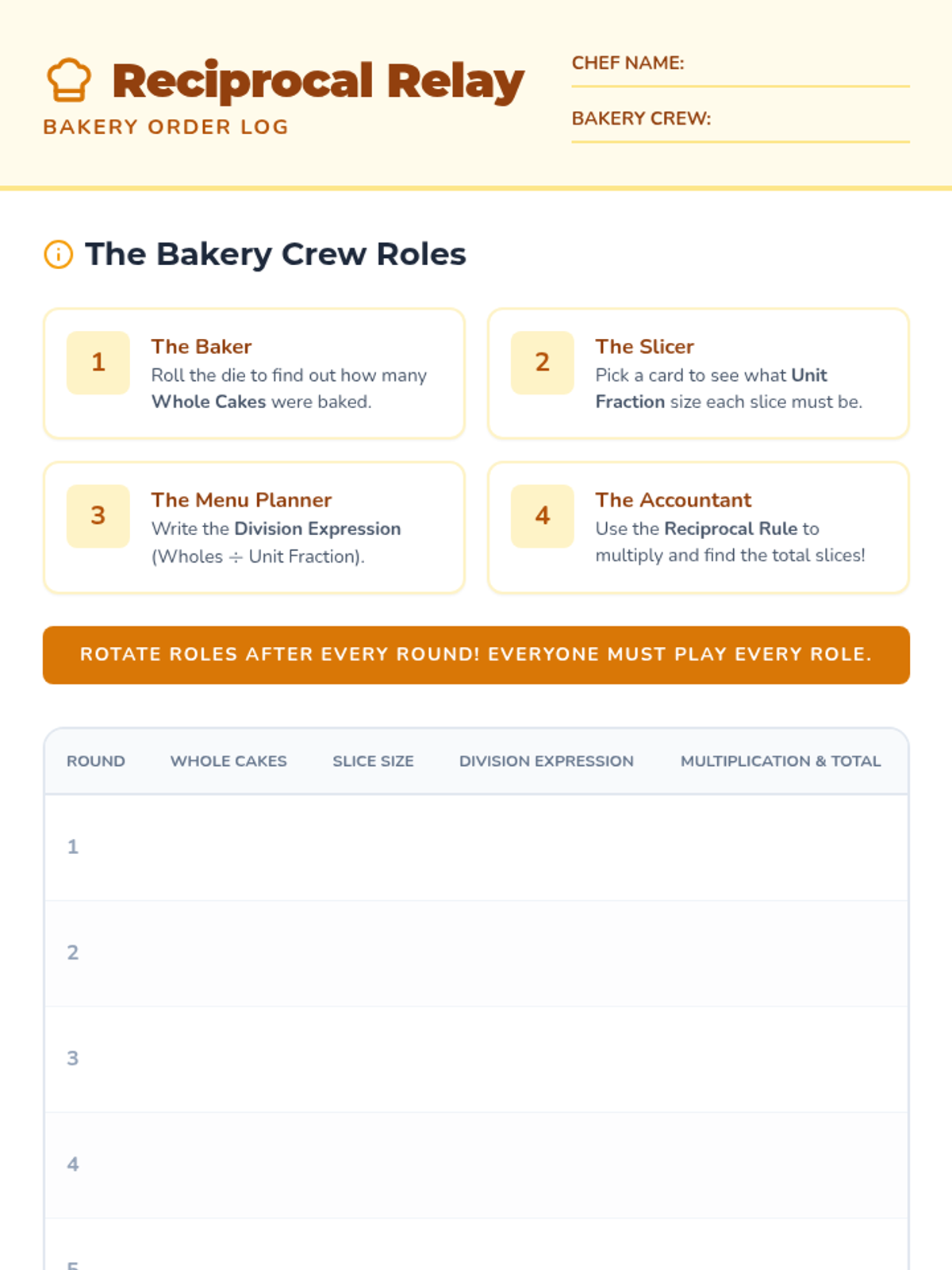
Task: Click the Division Expression cell in round 3
Action: tap(547, 1059)
